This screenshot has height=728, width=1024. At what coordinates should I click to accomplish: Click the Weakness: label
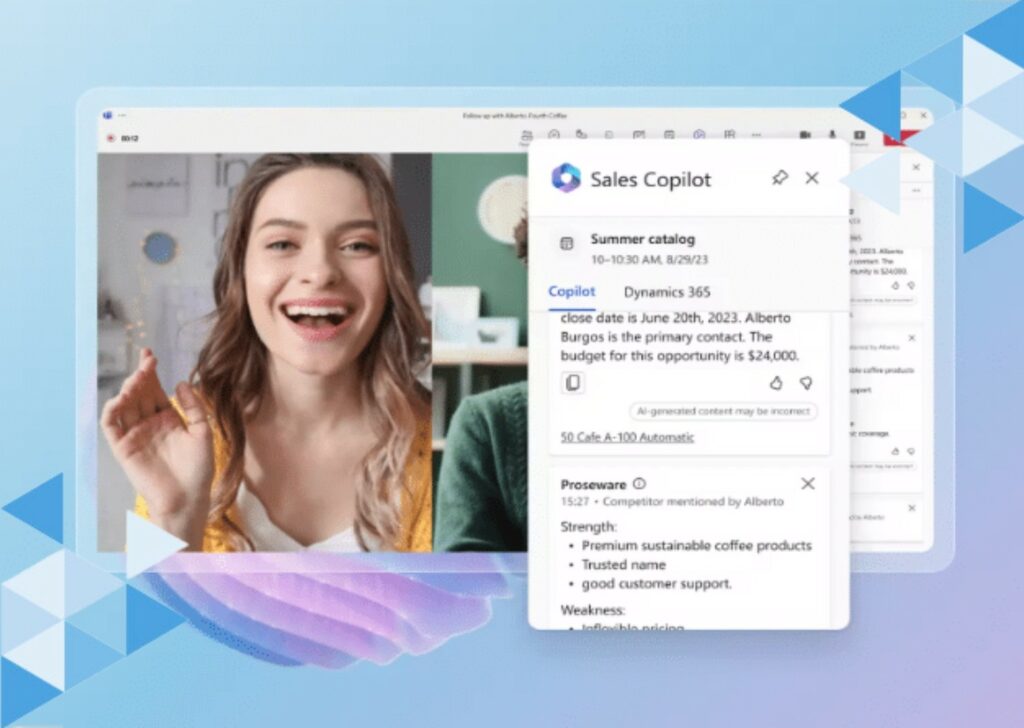click(x=593, y=610)
